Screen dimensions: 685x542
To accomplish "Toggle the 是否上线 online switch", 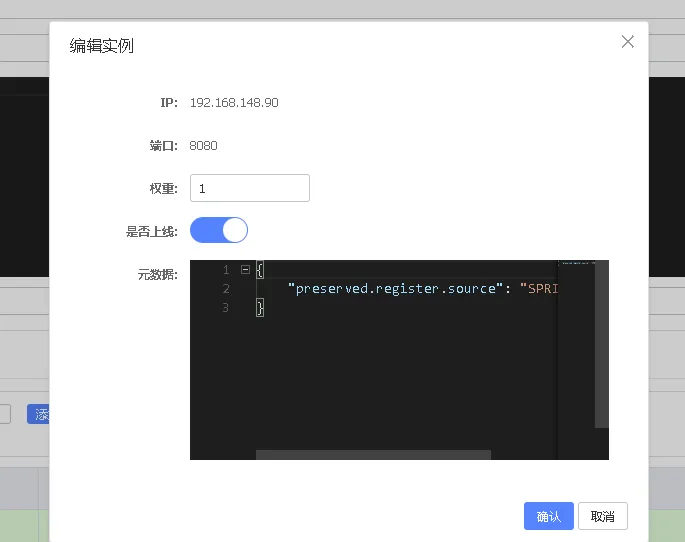I will [x=219, y=231].
